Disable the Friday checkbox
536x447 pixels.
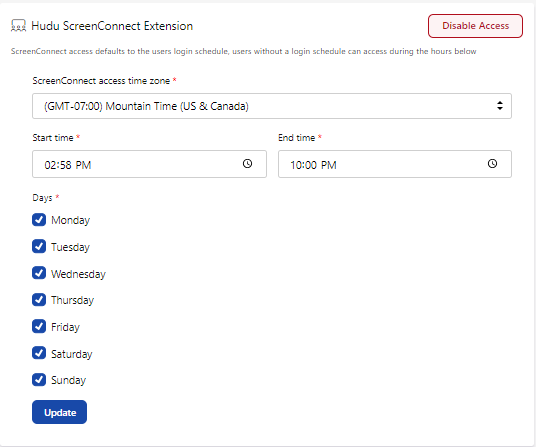39,326
